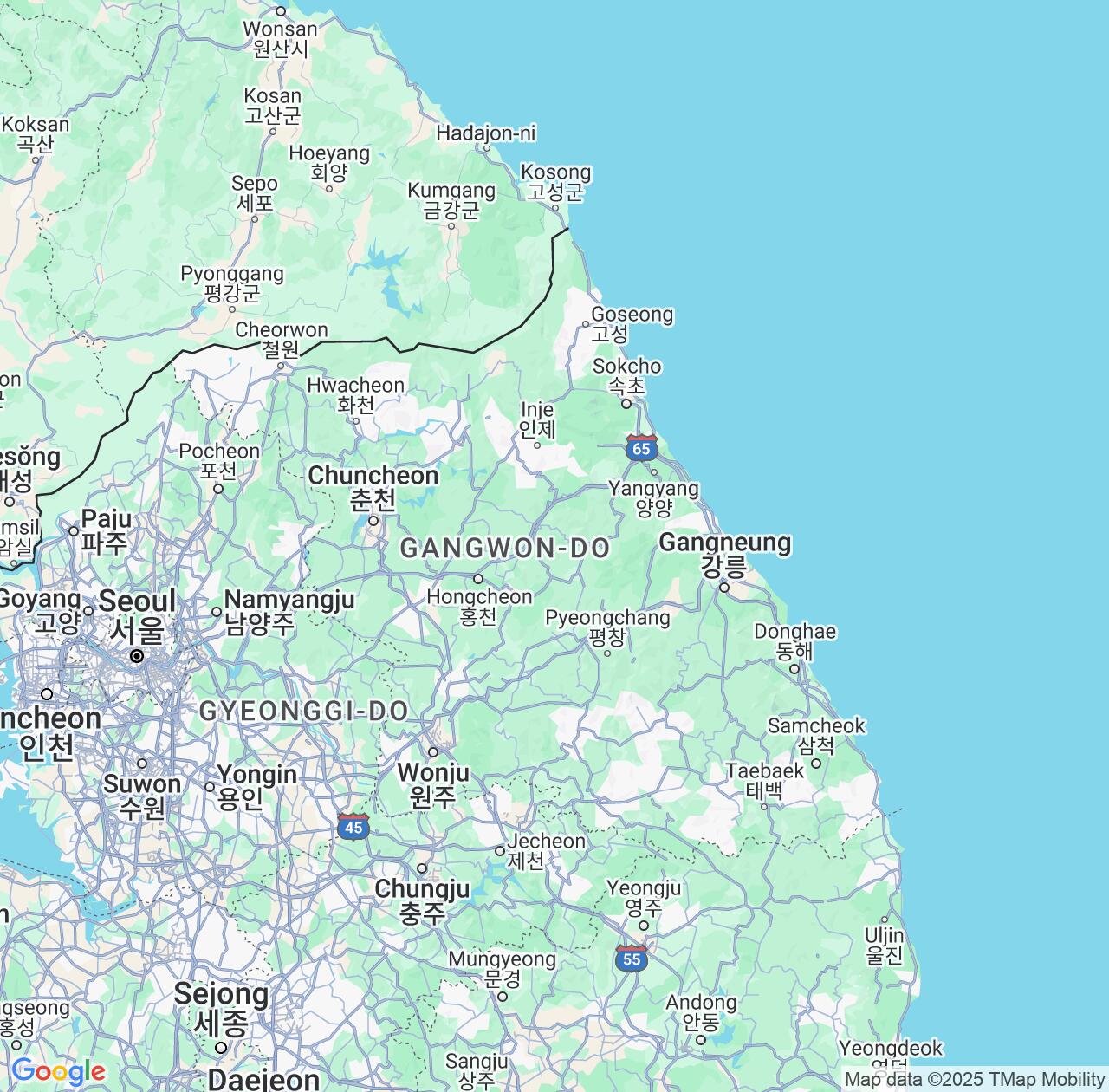
Task: Click the Pyeongchang town label
Action: coord(607,627)
